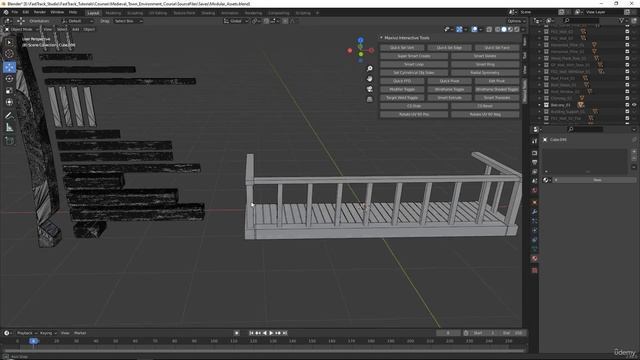The height and width of the screenshot is (360, 640).
Task: Select the Add Cube tool
Action: pyautogui.click(x=9, y=141)
